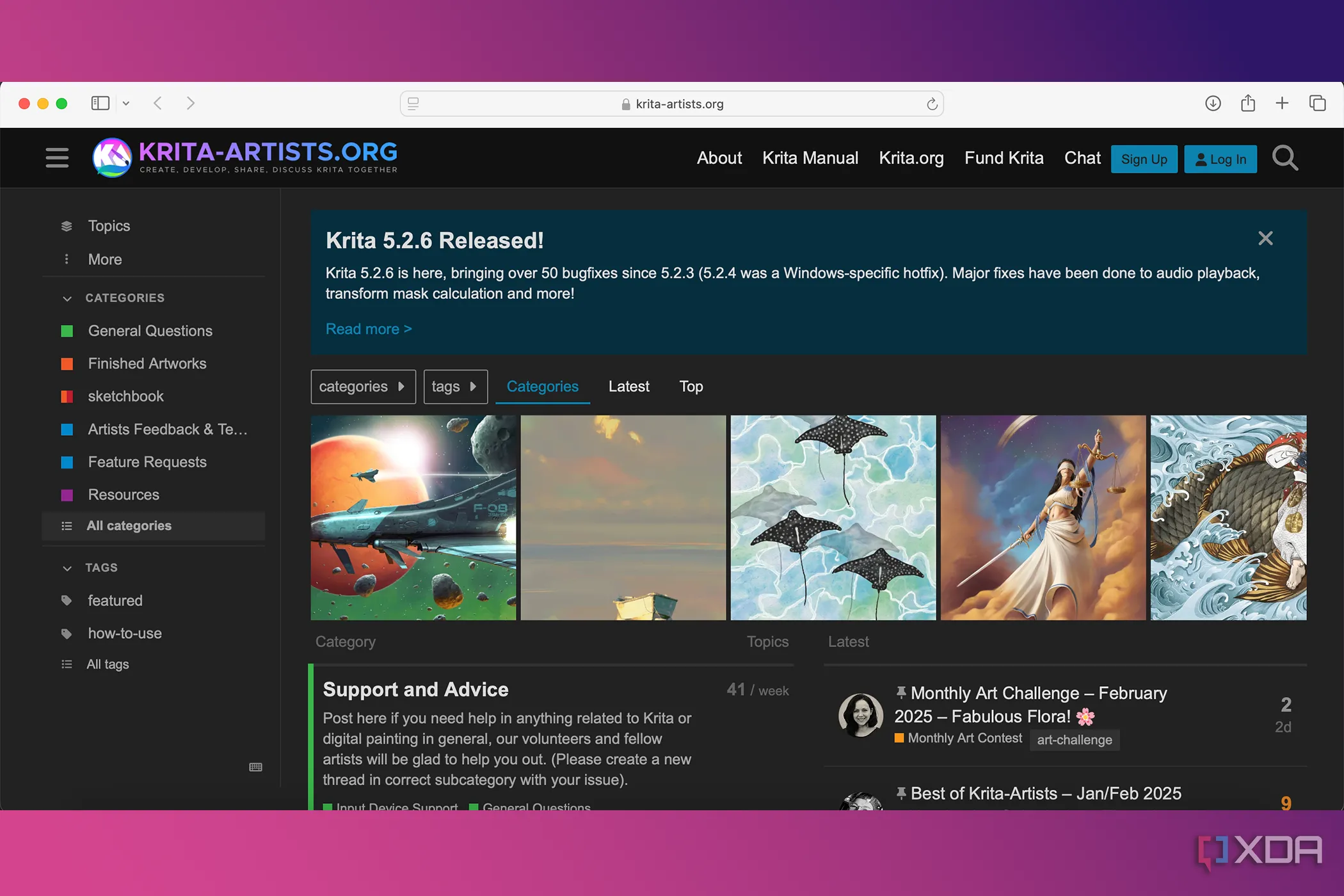Dismiss the Krita 5.2.6 Released banner
This screenshot has width=1344, height=896.
1265,238
